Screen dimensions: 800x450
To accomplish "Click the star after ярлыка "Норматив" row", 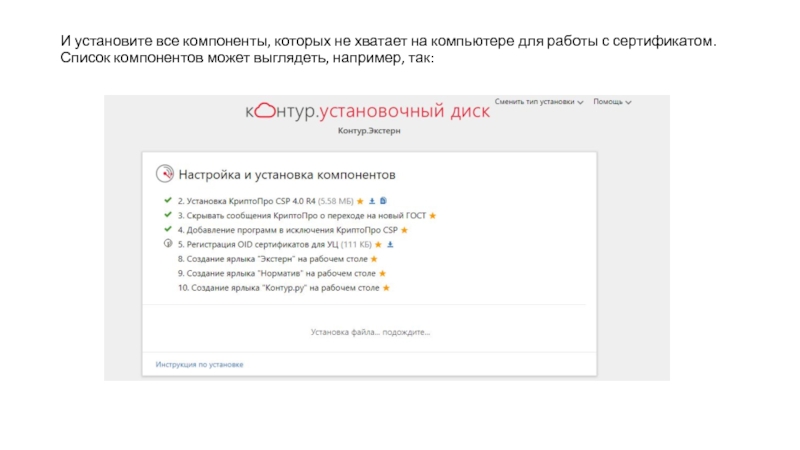I will (383, 273).
